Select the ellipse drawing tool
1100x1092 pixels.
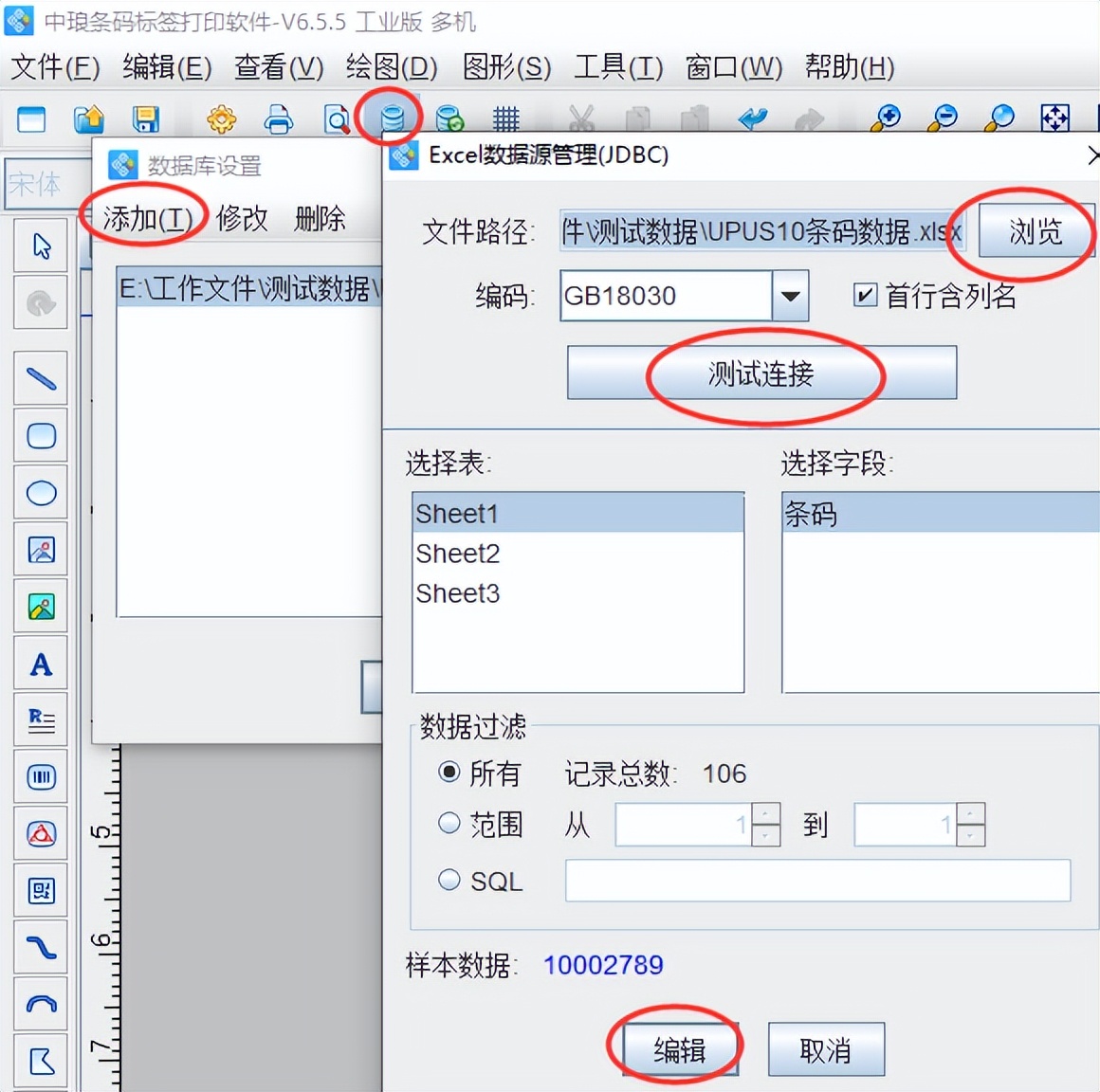click(41, 493)
